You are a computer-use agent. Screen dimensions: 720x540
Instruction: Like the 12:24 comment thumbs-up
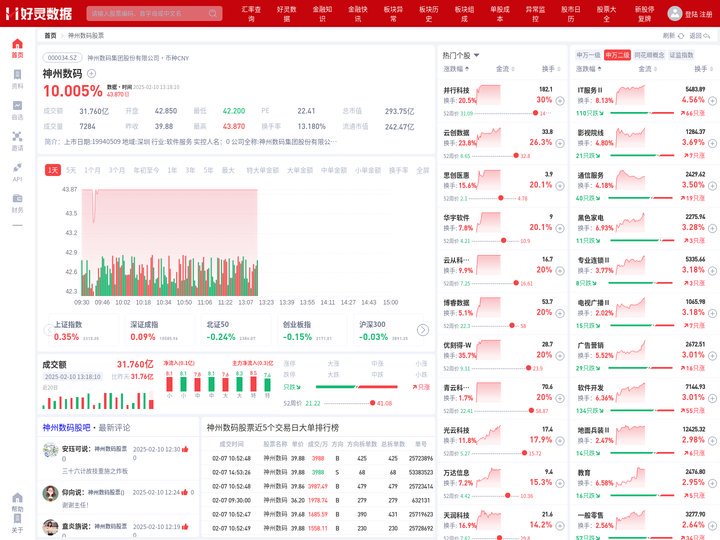pyautogui.click(x=184, y=492)
